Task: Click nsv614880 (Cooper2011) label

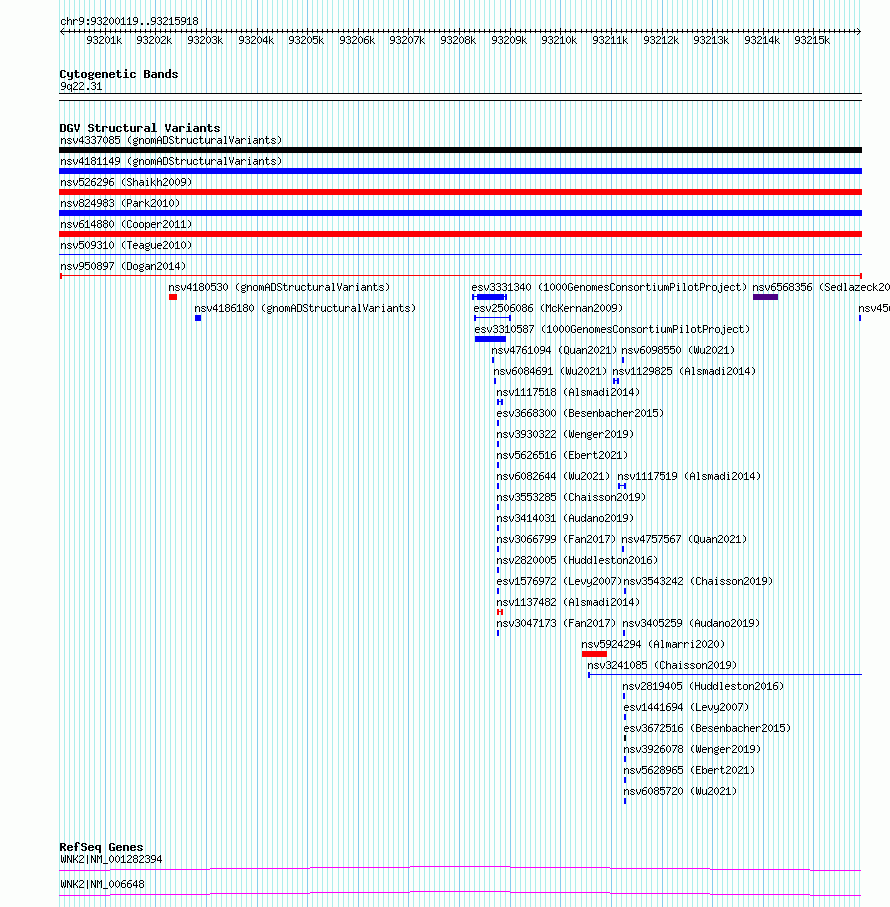Action: coord(126,224)
